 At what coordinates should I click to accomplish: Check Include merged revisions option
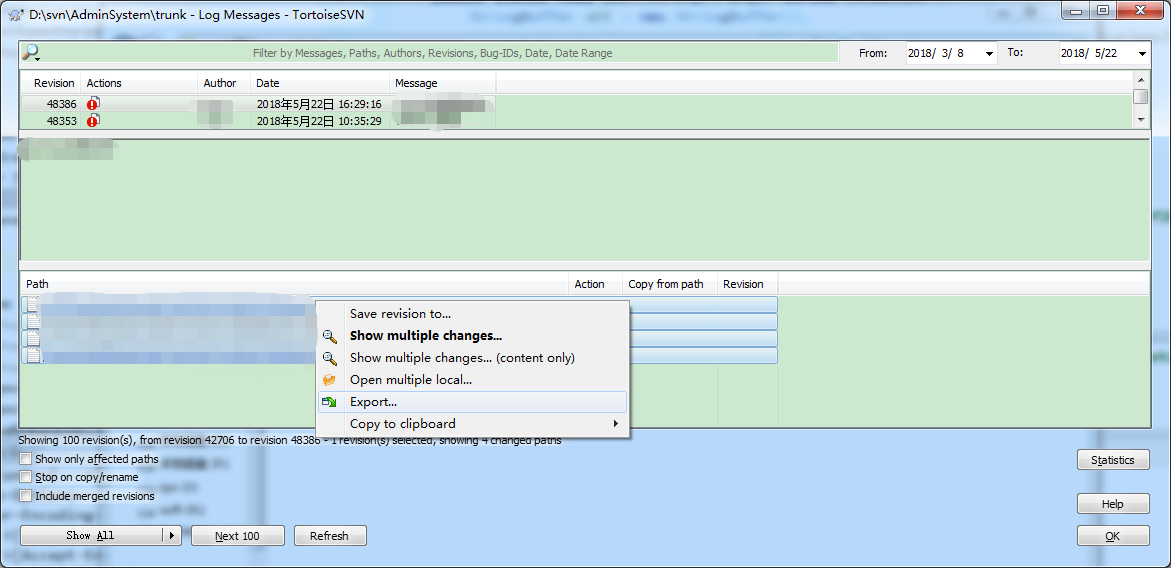pyautogui.click(x=26, y=495)
